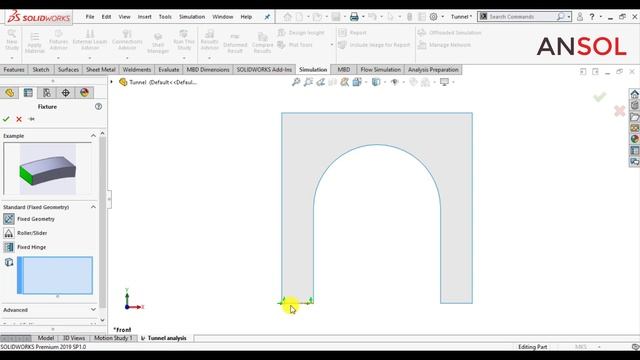
Task: Open the Print dropdown arrow
Action: tap(363, 17)
